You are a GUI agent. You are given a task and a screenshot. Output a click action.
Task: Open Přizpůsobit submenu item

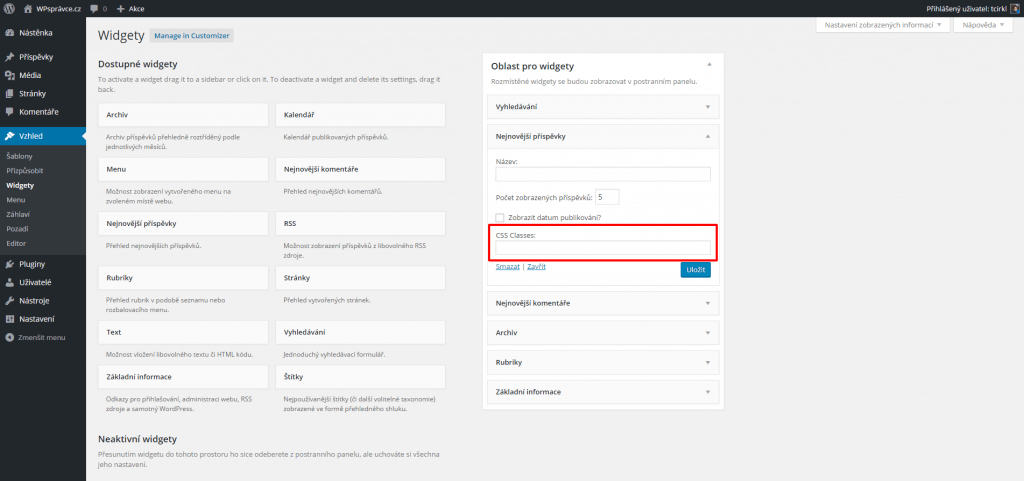[x=25, y=170]
